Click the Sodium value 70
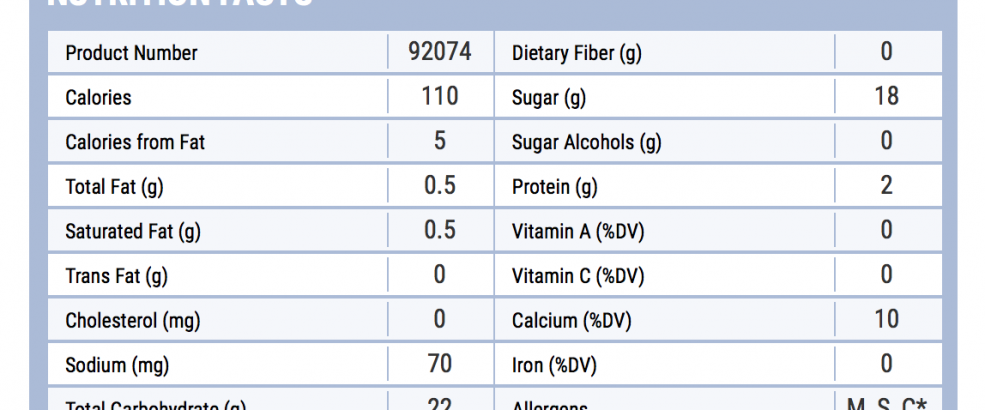The image size is (985, 410). tap(439, 364)
